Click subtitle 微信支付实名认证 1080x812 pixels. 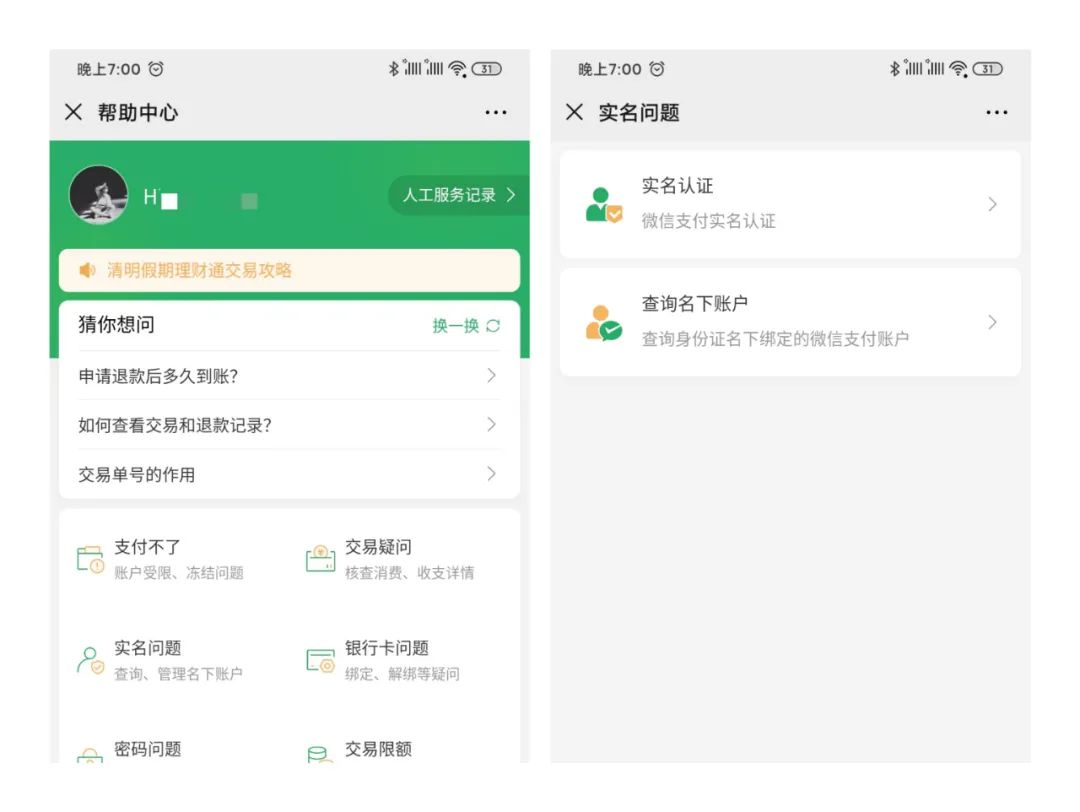coord(708,221)
